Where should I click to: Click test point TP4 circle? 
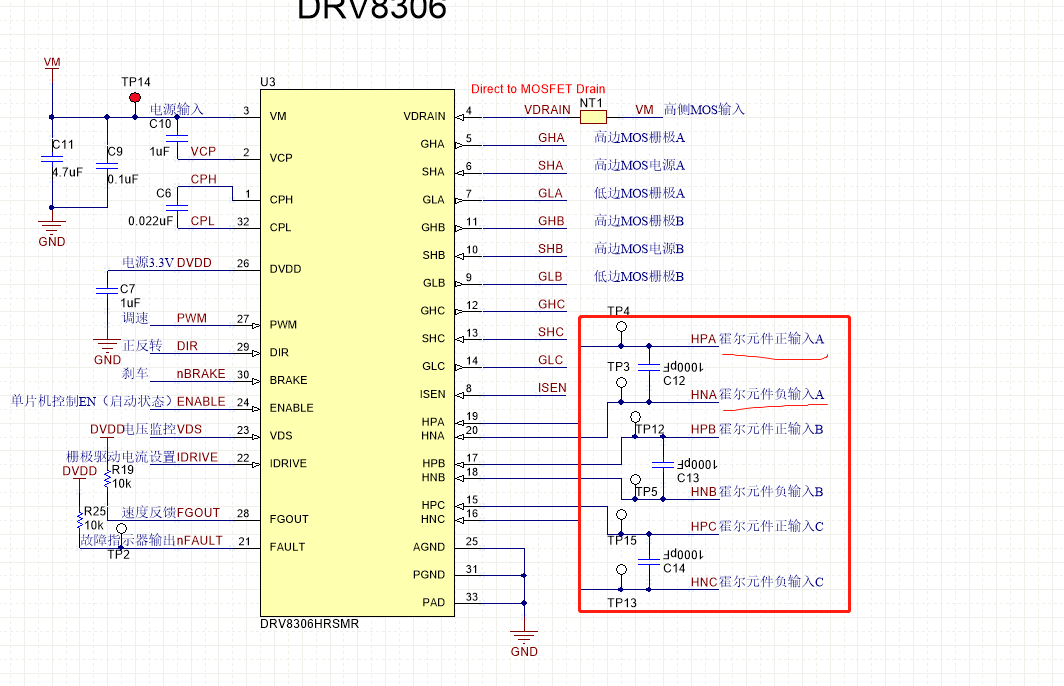coord(621,327)
